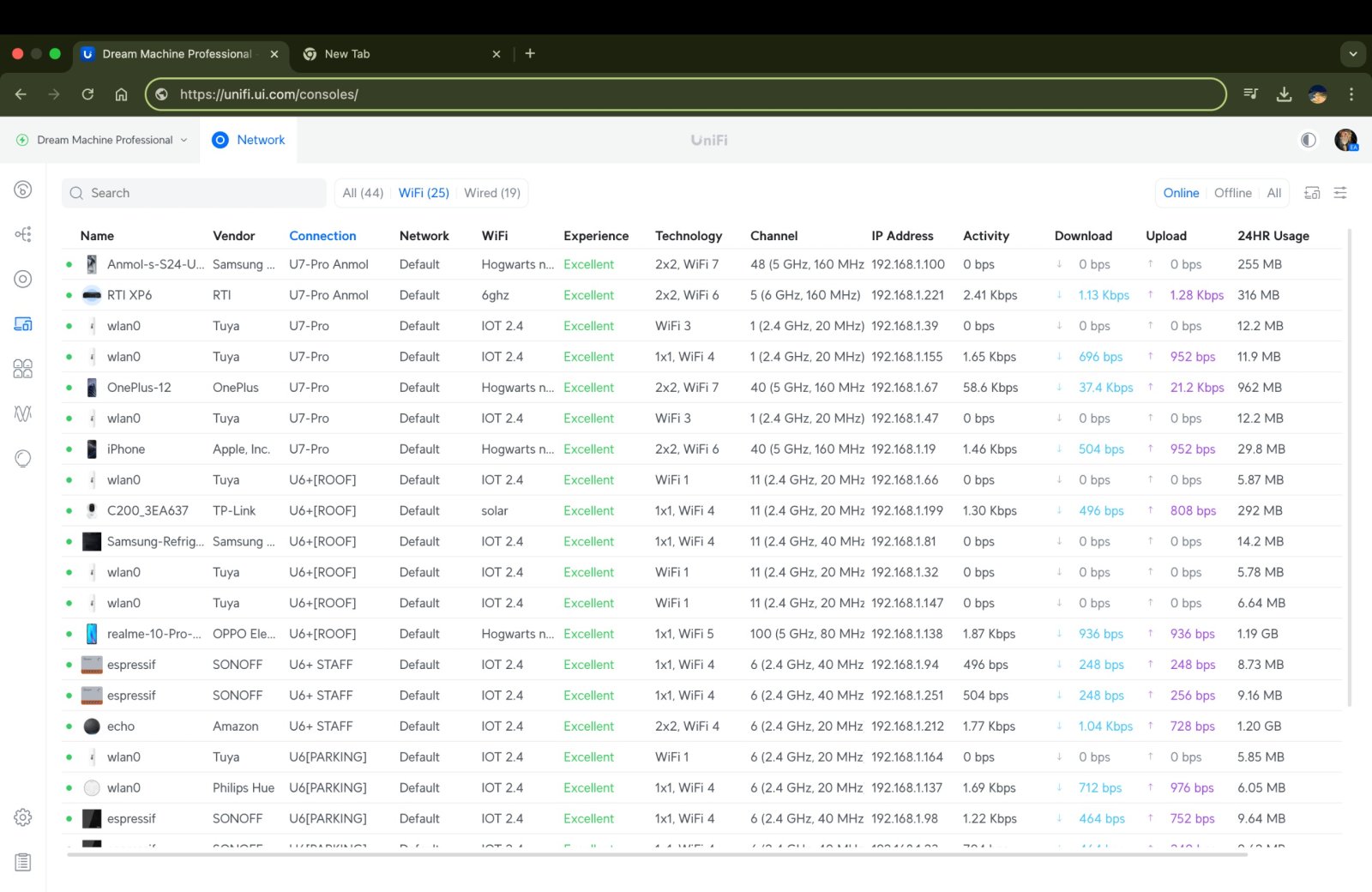Viewport: 1372px width, 892px height.
Task: Go to the browser home page
Action: click(x=121, y=94)
